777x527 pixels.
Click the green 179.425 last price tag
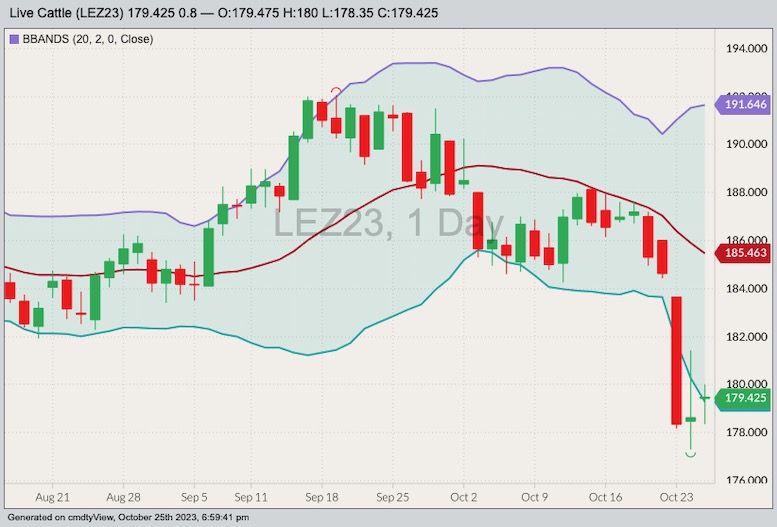[x=742, y=398]
